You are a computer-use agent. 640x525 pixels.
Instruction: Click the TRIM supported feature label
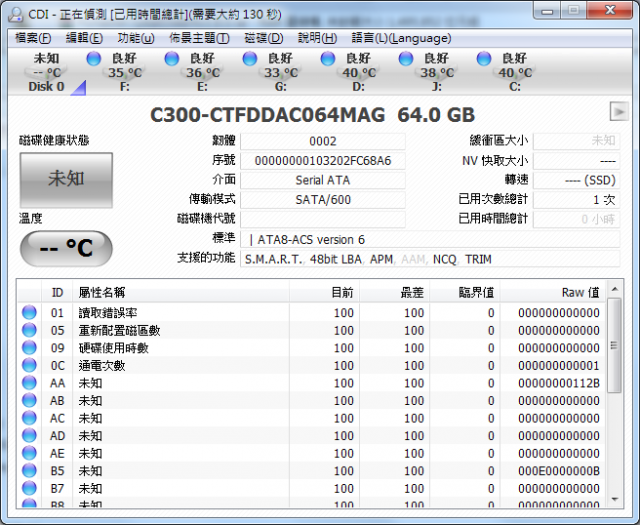478,259
